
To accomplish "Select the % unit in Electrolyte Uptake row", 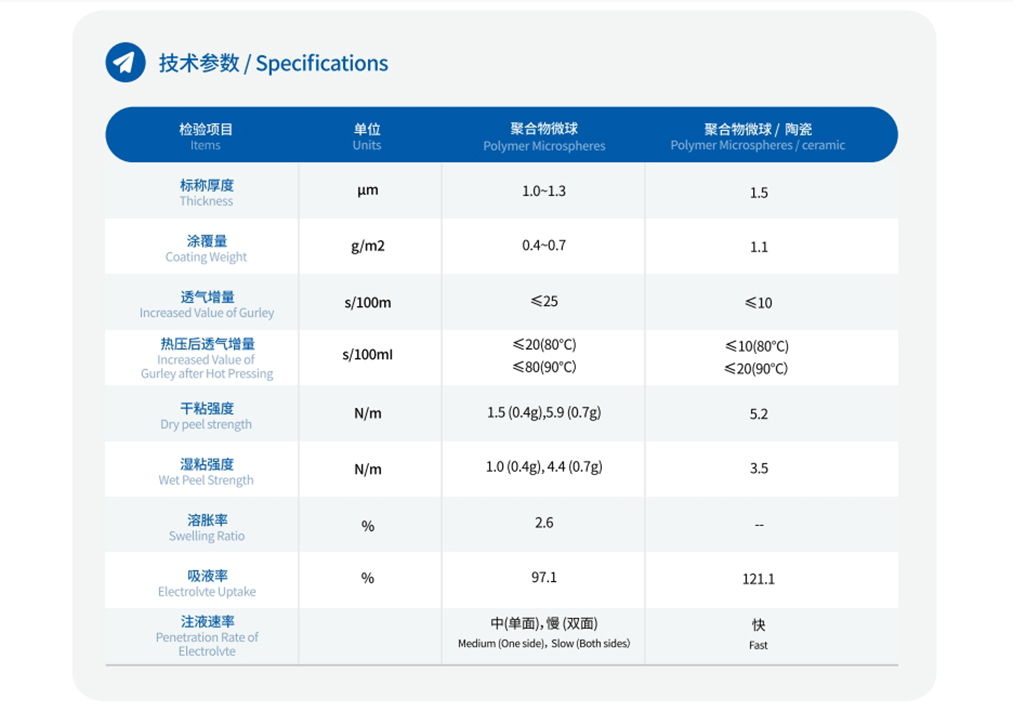I will click(x=368, y=578).
